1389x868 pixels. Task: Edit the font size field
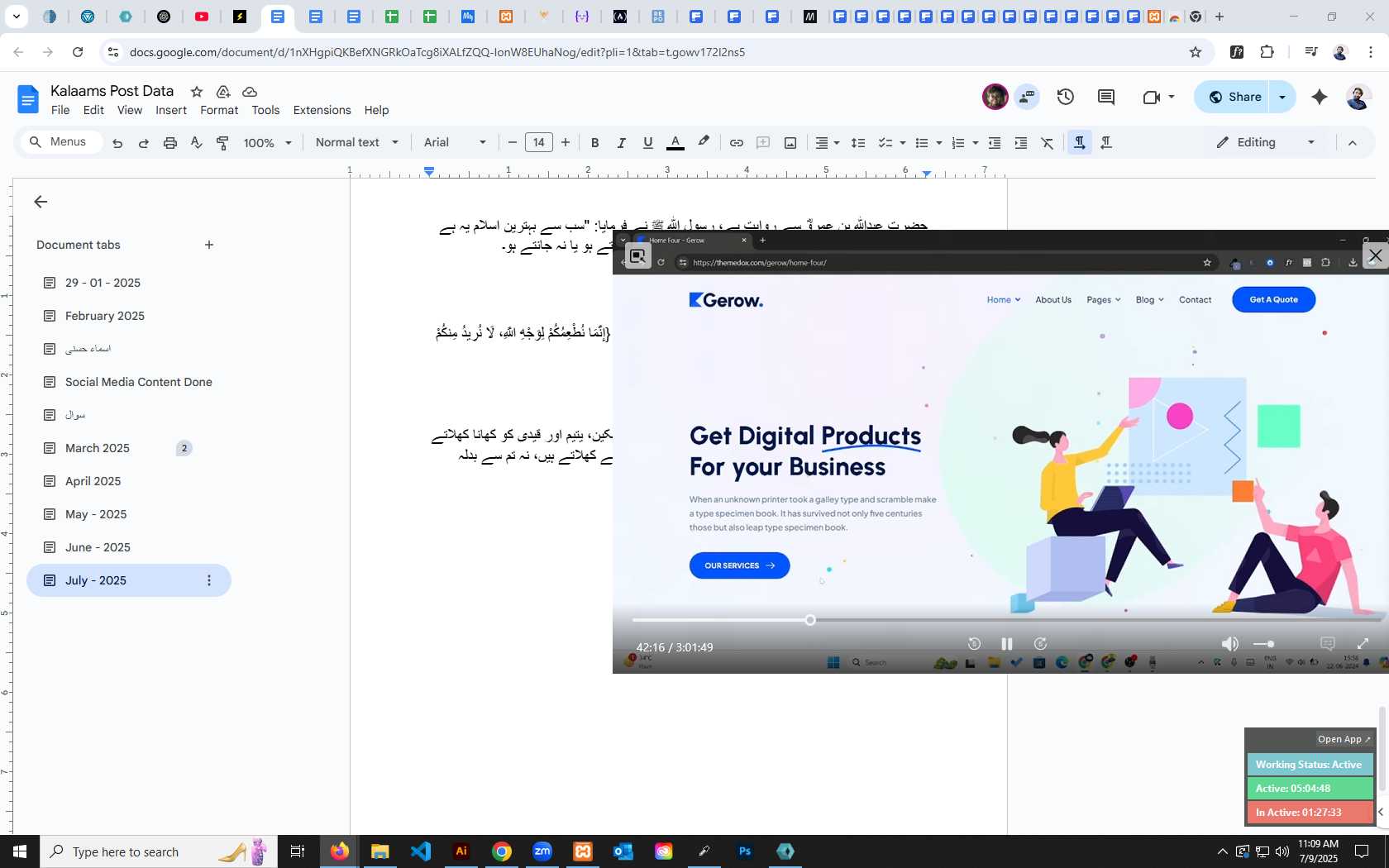[x=539, y=142]
